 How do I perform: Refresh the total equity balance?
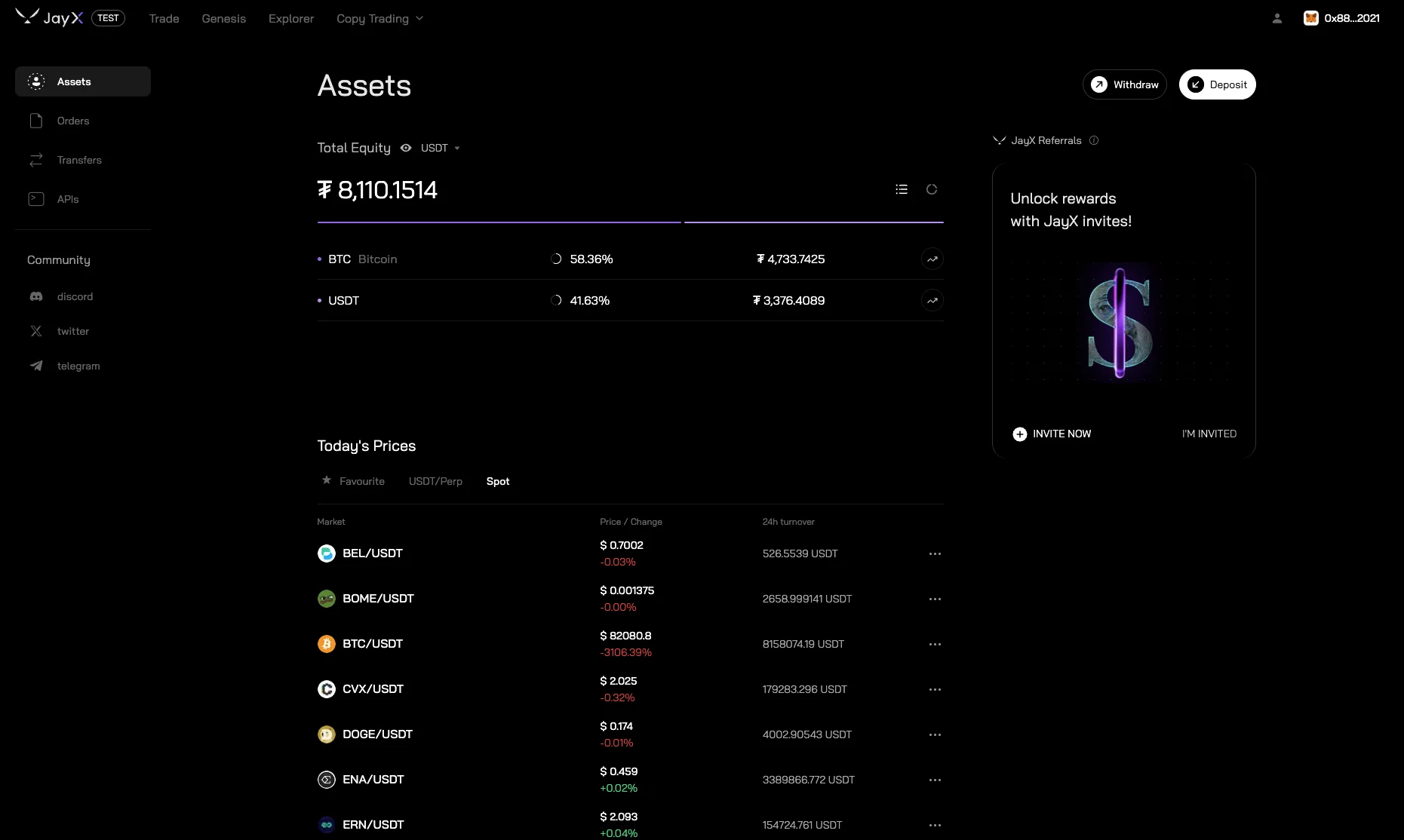point(932,189)
